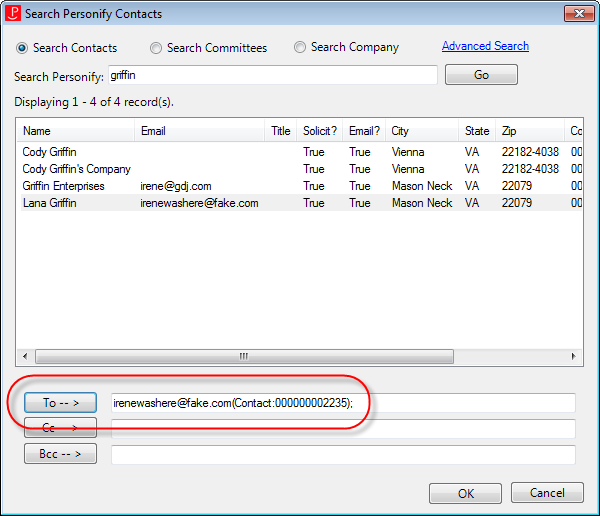The width and height of the screenshot is (600, 516).
Task: Click the Go button
Action: [481, 75]
